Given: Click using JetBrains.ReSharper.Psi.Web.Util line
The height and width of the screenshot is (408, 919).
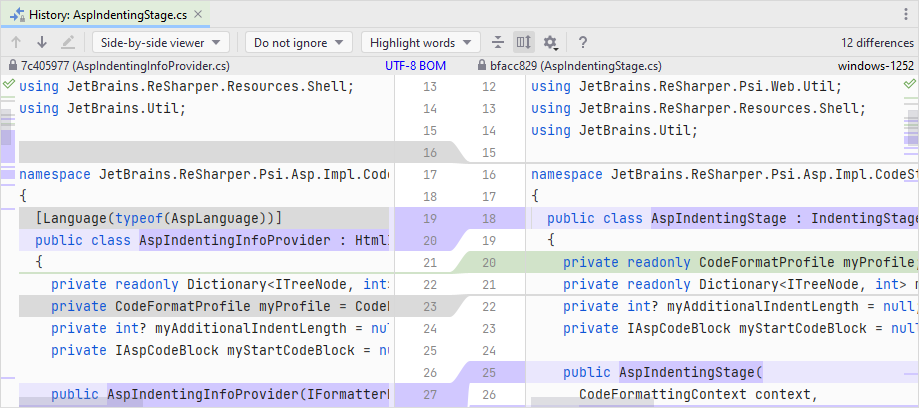Looking at the screenshot, I should [x=686, y=87].
